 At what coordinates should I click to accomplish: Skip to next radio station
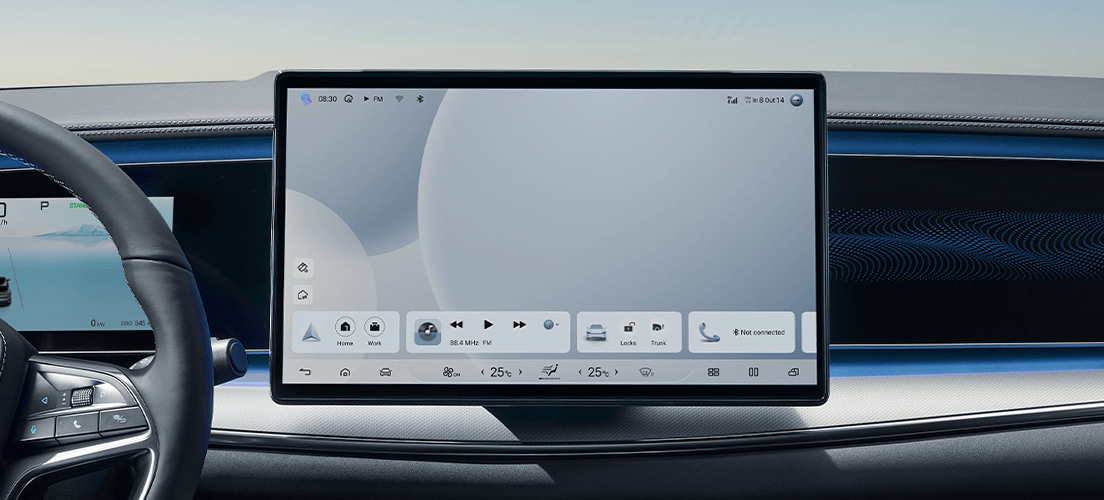(519, 325)
